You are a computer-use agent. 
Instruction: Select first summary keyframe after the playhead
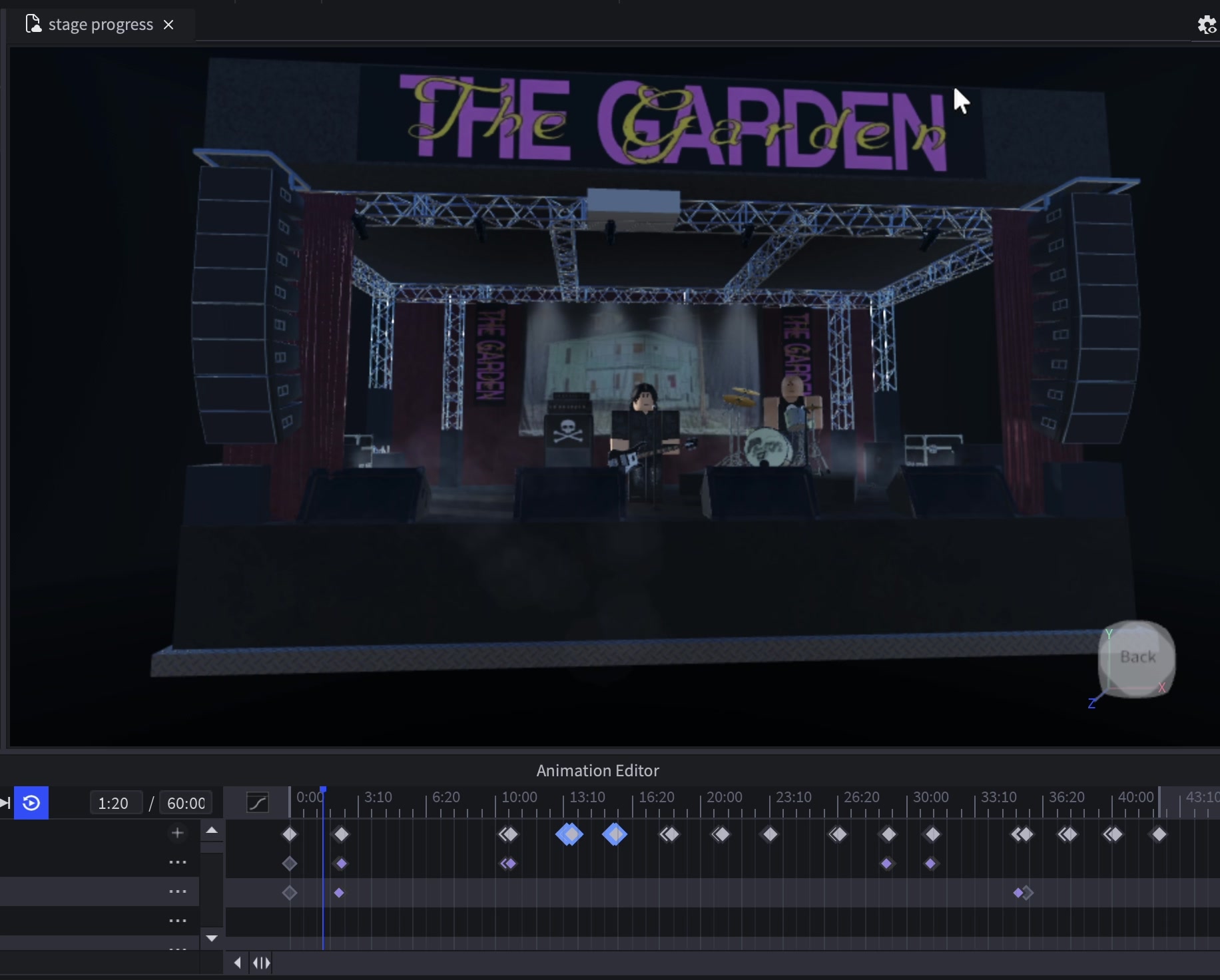(x=342, y=834)
